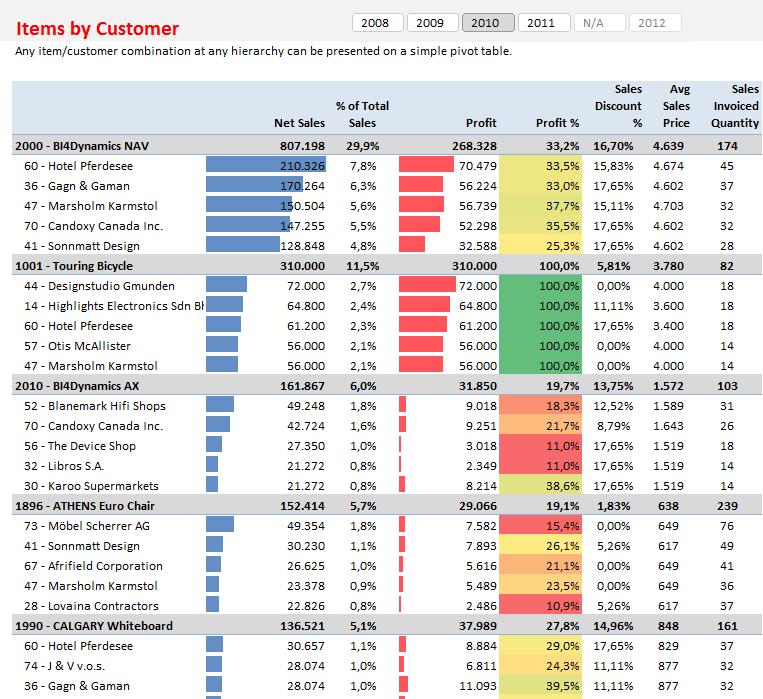Click the Avg Sales Price header
This screenshot has width=763, height=699.
676,106
